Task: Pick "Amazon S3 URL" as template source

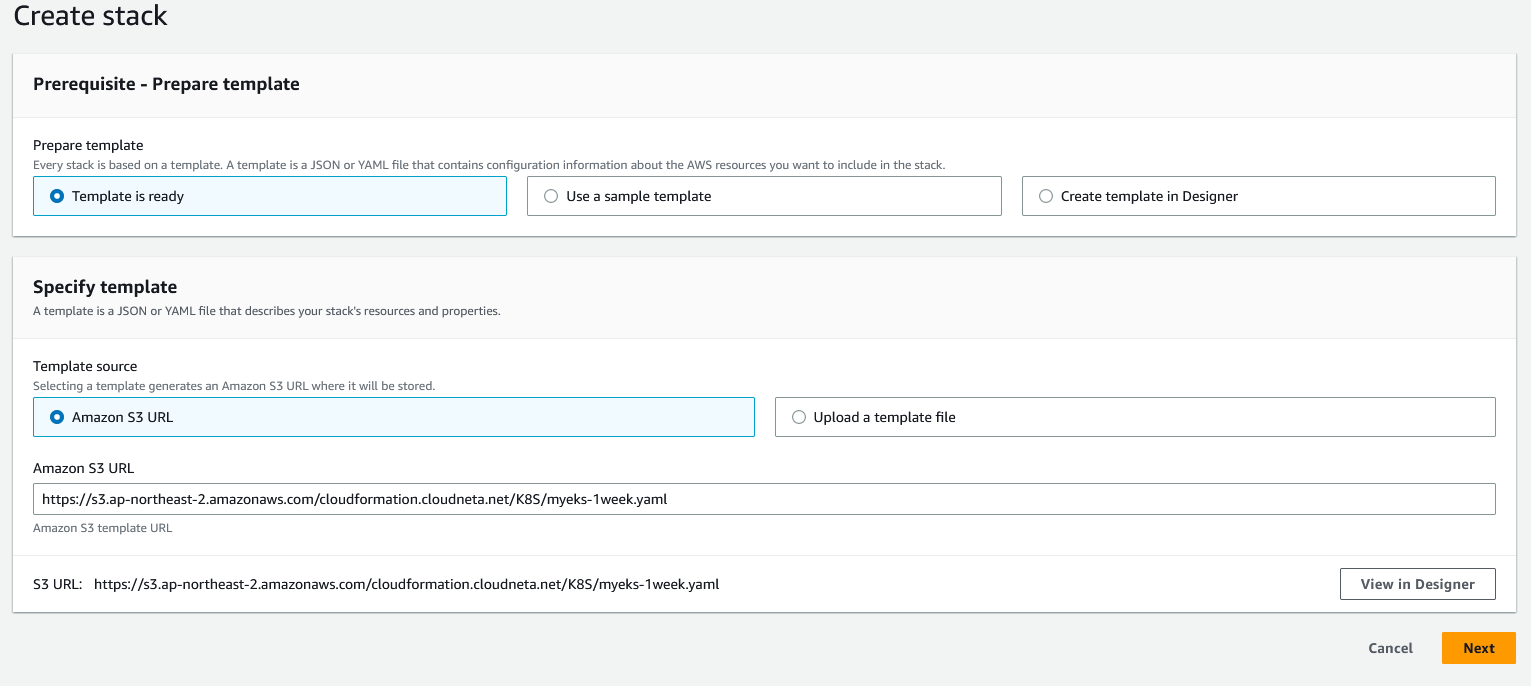Action: 58,417
